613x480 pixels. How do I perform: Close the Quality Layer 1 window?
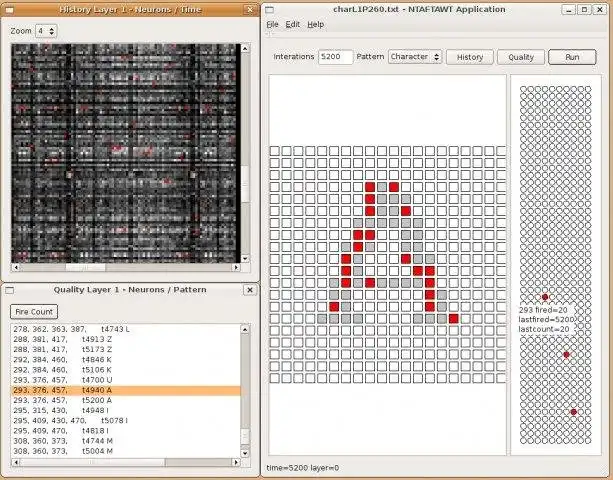click(250, 290)
